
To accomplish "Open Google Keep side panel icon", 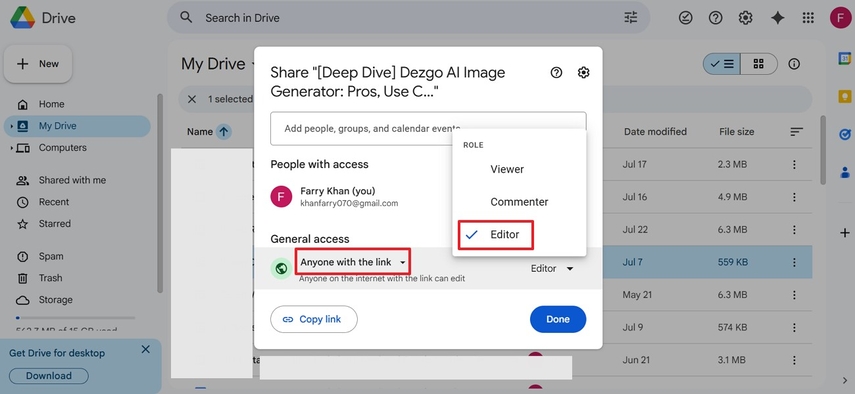I will 845,96.
